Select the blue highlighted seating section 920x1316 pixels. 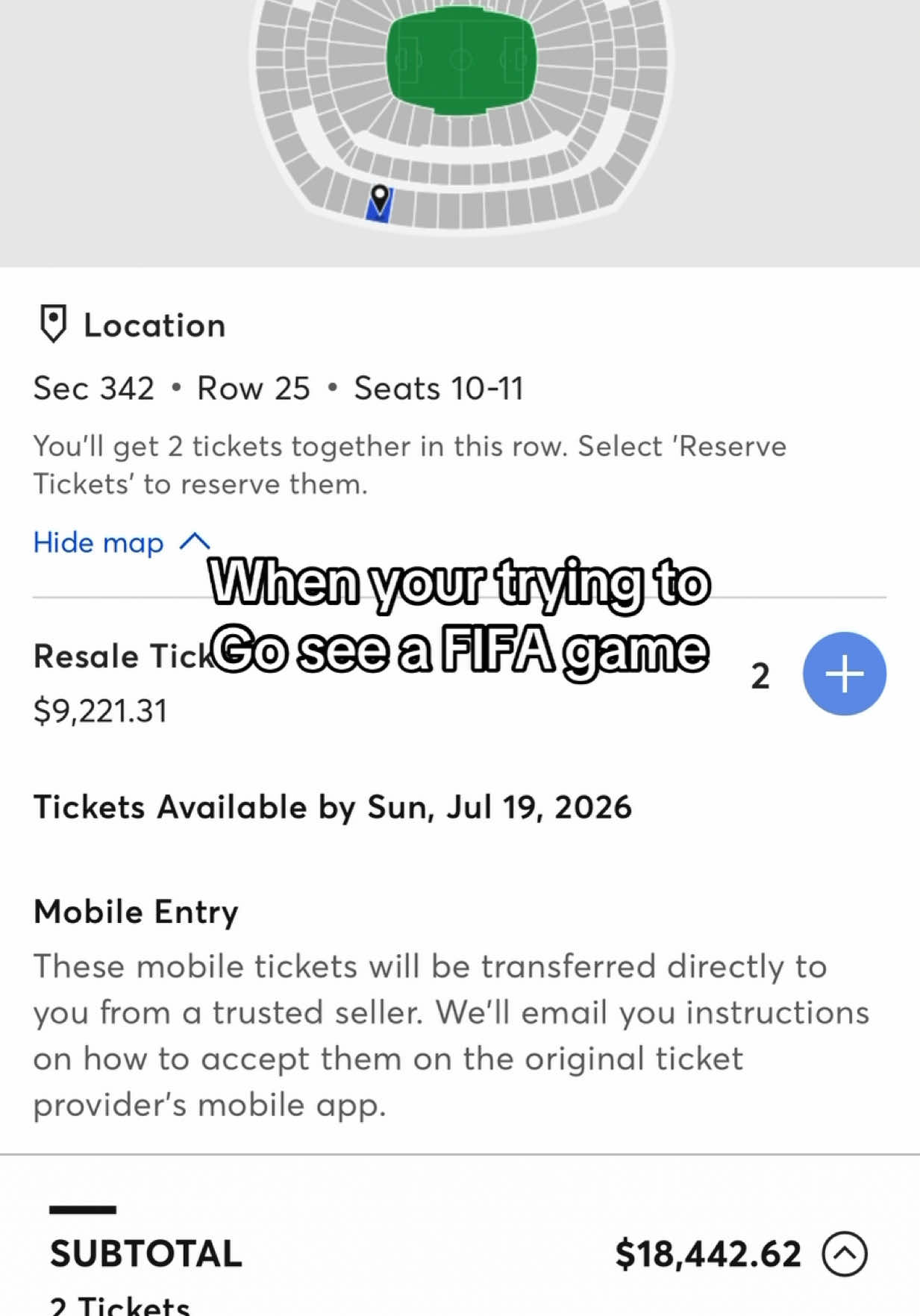379,205
